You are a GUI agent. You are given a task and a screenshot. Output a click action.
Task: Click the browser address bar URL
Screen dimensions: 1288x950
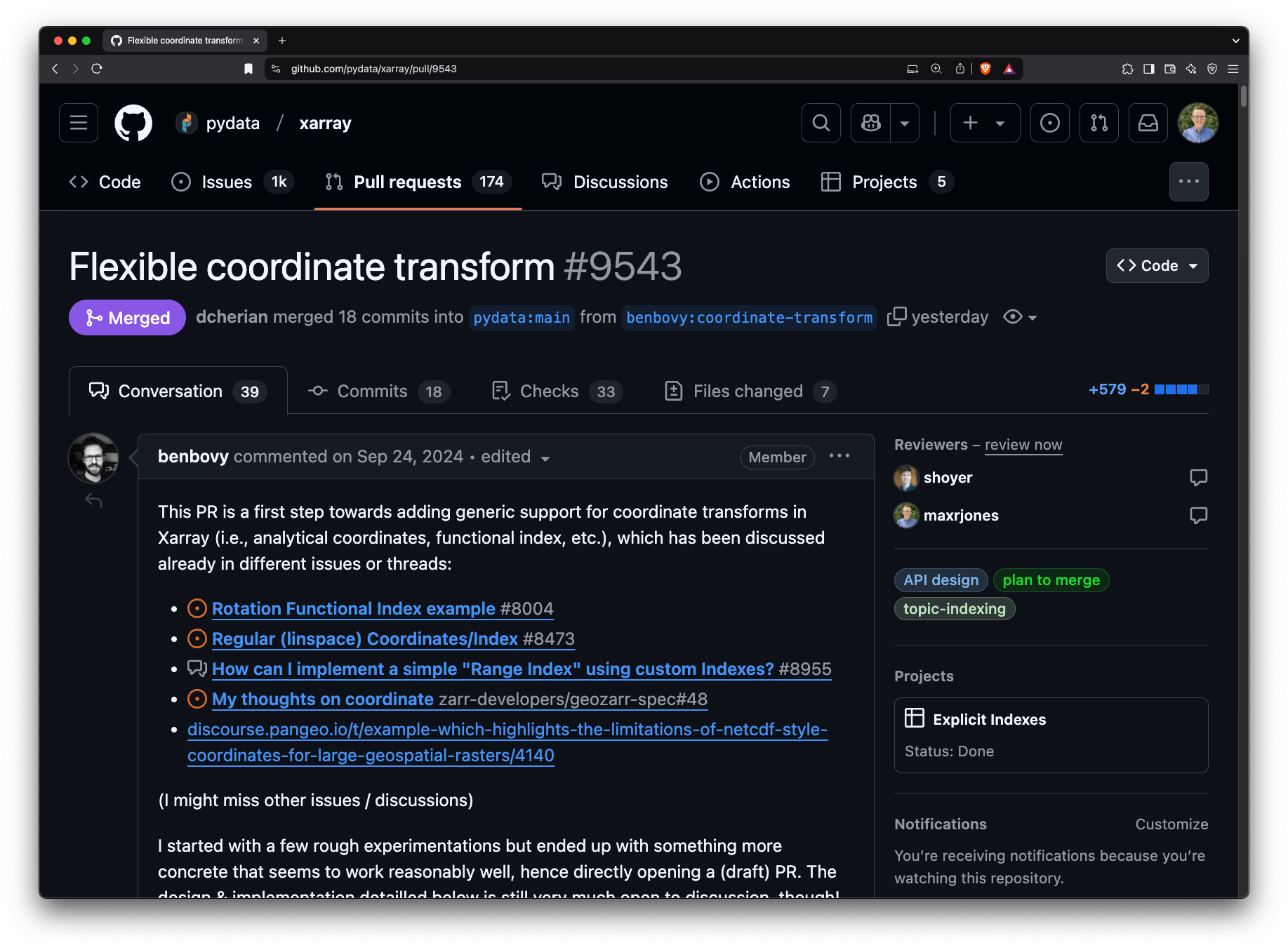pyautogui.click(x=374, y=69)
